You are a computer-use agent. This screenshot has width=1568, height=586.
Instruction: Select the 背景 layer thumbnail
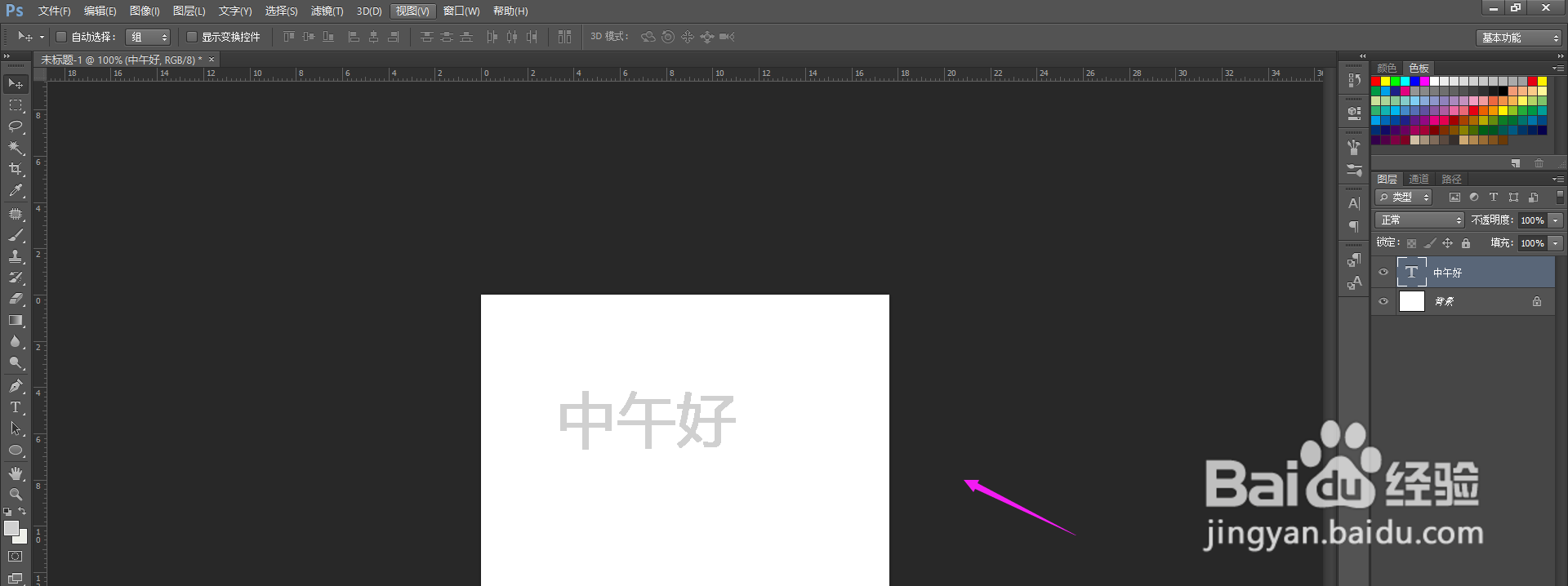point(1412,301)
